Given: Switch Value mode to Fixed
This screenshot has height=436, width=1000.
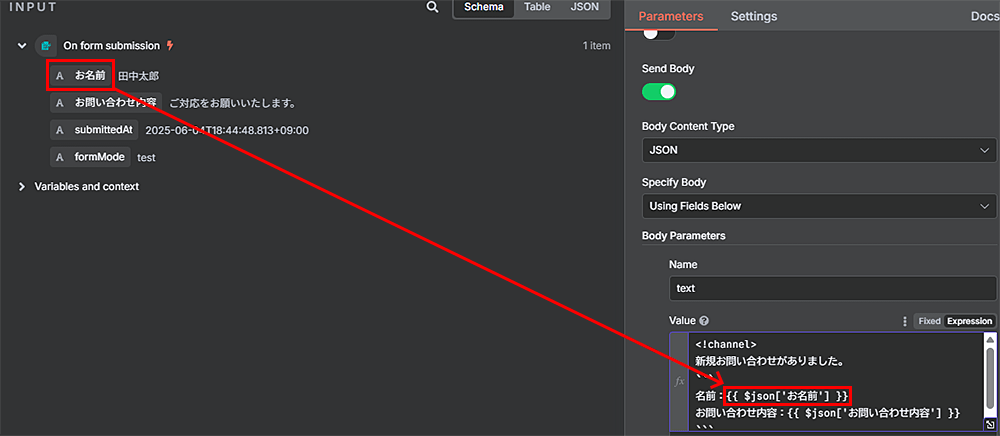Looking at the screenshot, I should (929, 321).
